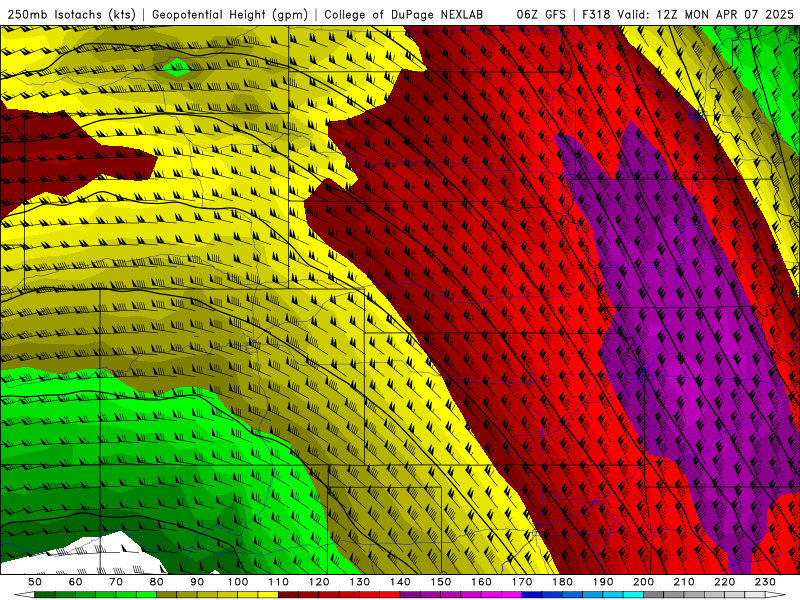Click the 200 kts legend value
Viewport: 800px width, 600px height.
643,582
